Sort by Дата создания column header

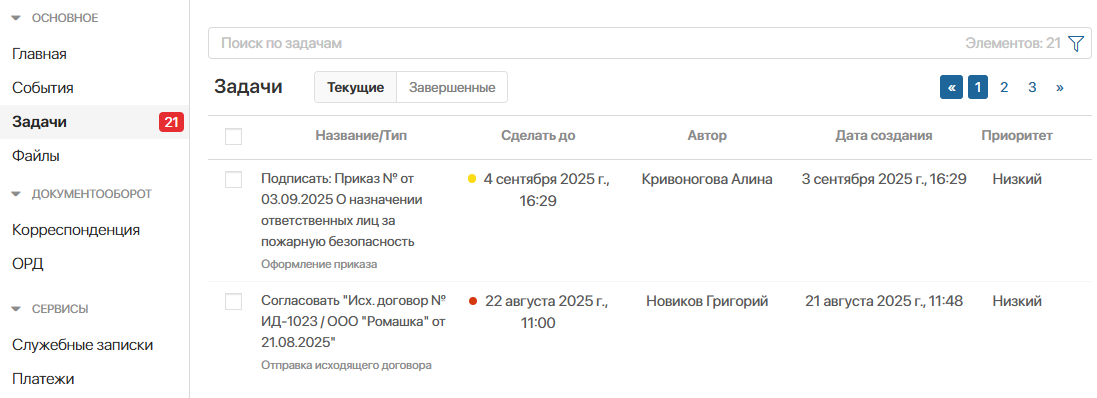884,136
